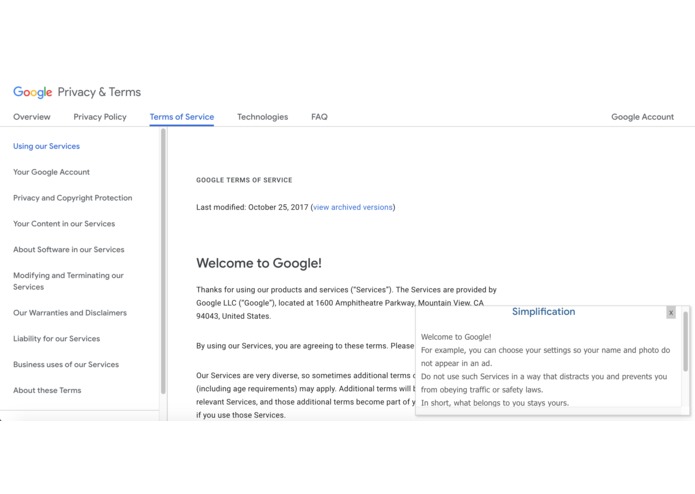Click the Privacy & Terms page title
The height and width of the screenshot is (494, 695).
99,92
